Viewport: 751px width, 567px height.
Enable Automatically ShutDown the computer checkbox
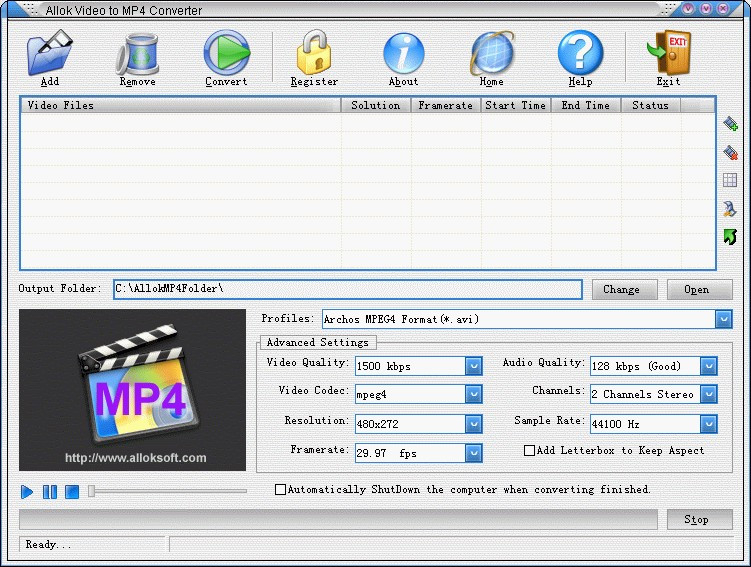[x=281, y=489]
